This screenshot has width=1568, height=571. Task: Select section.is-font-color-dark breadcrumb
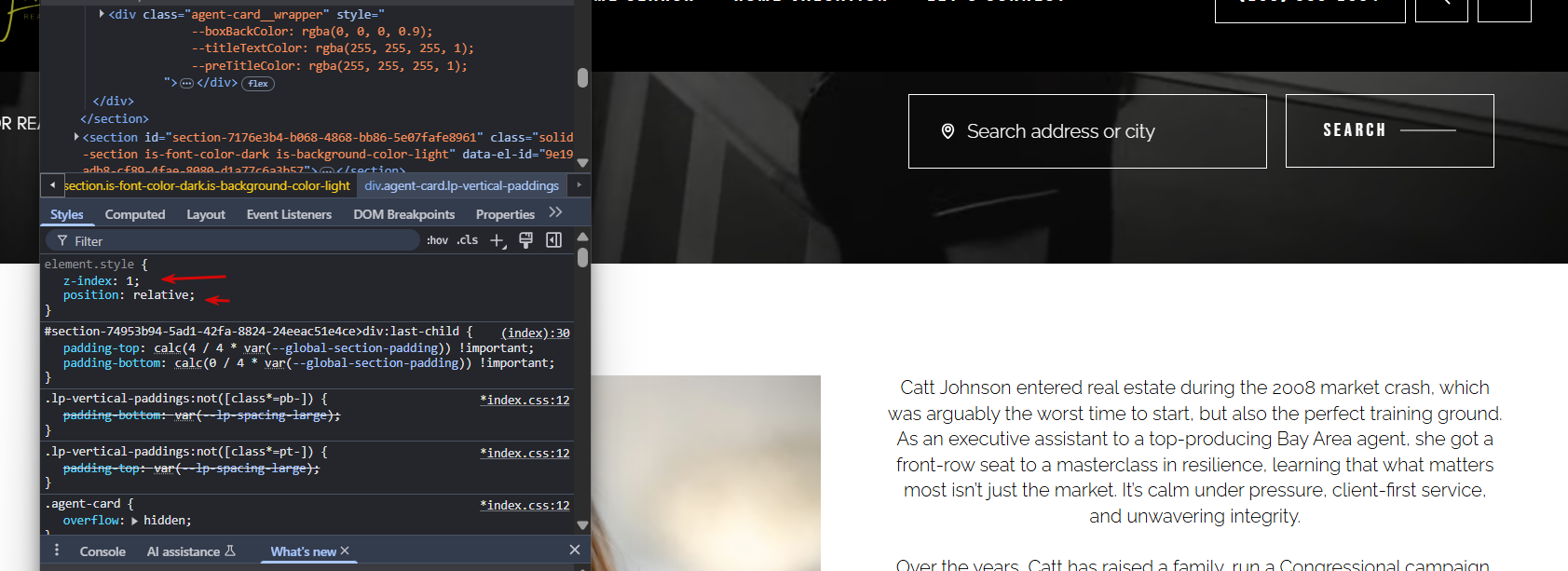[207, 186]
